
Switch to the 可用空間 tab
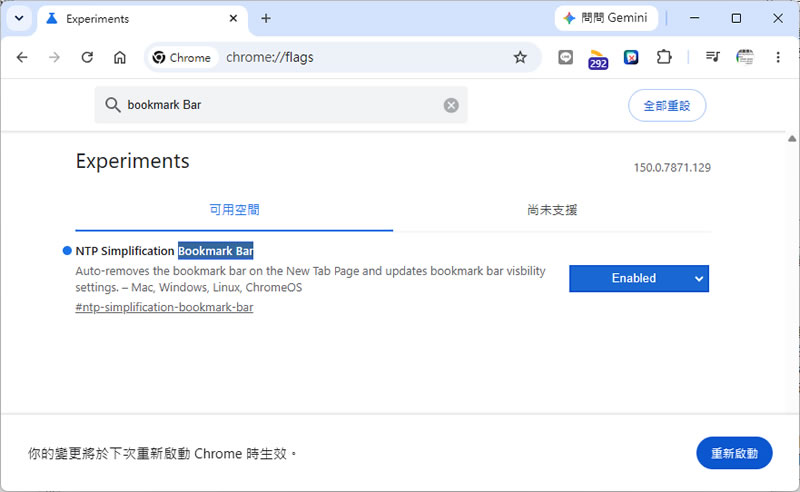(234, 210)
